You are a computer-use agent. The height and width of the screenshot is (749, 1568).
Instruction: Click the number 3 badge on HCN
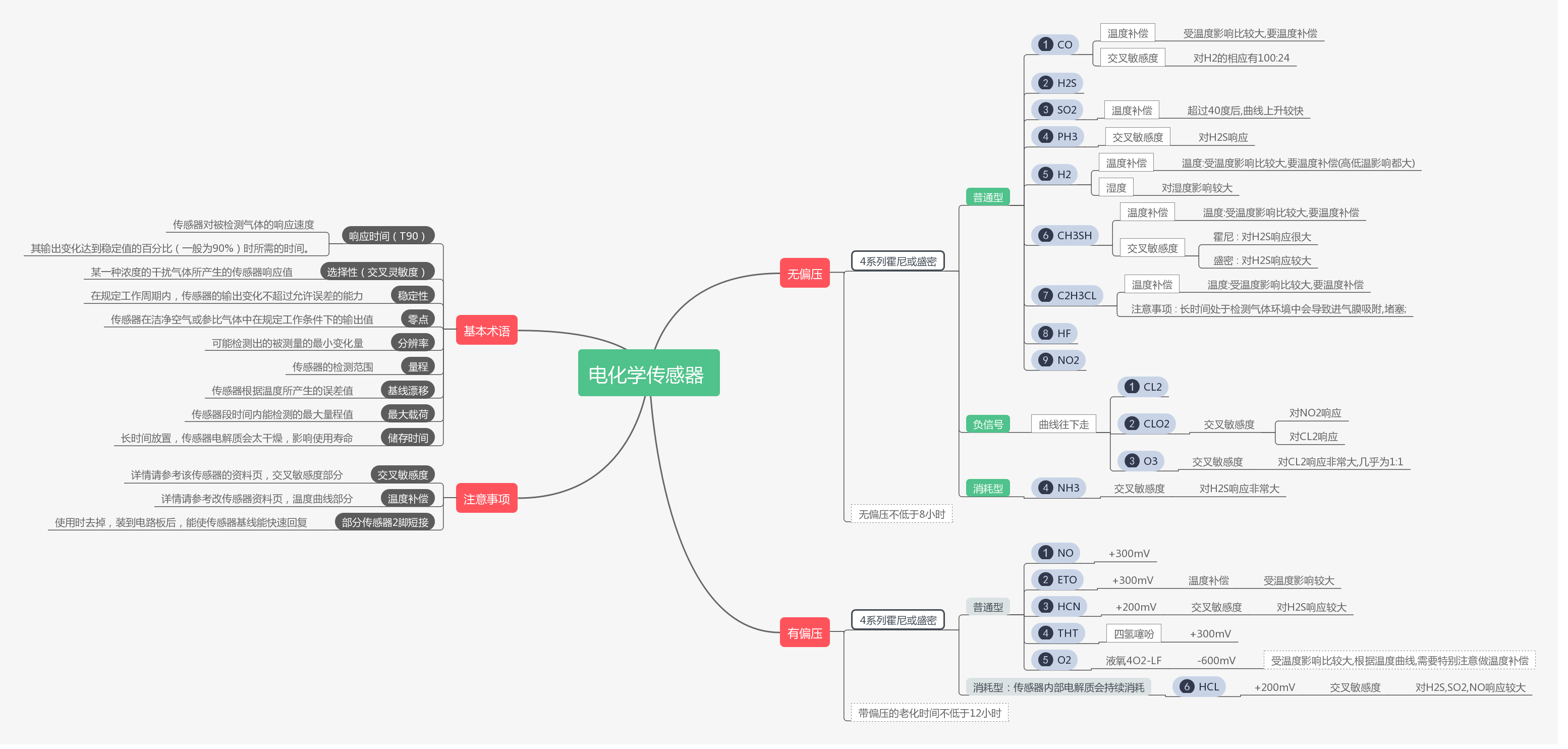click(x=1045, y=607)
